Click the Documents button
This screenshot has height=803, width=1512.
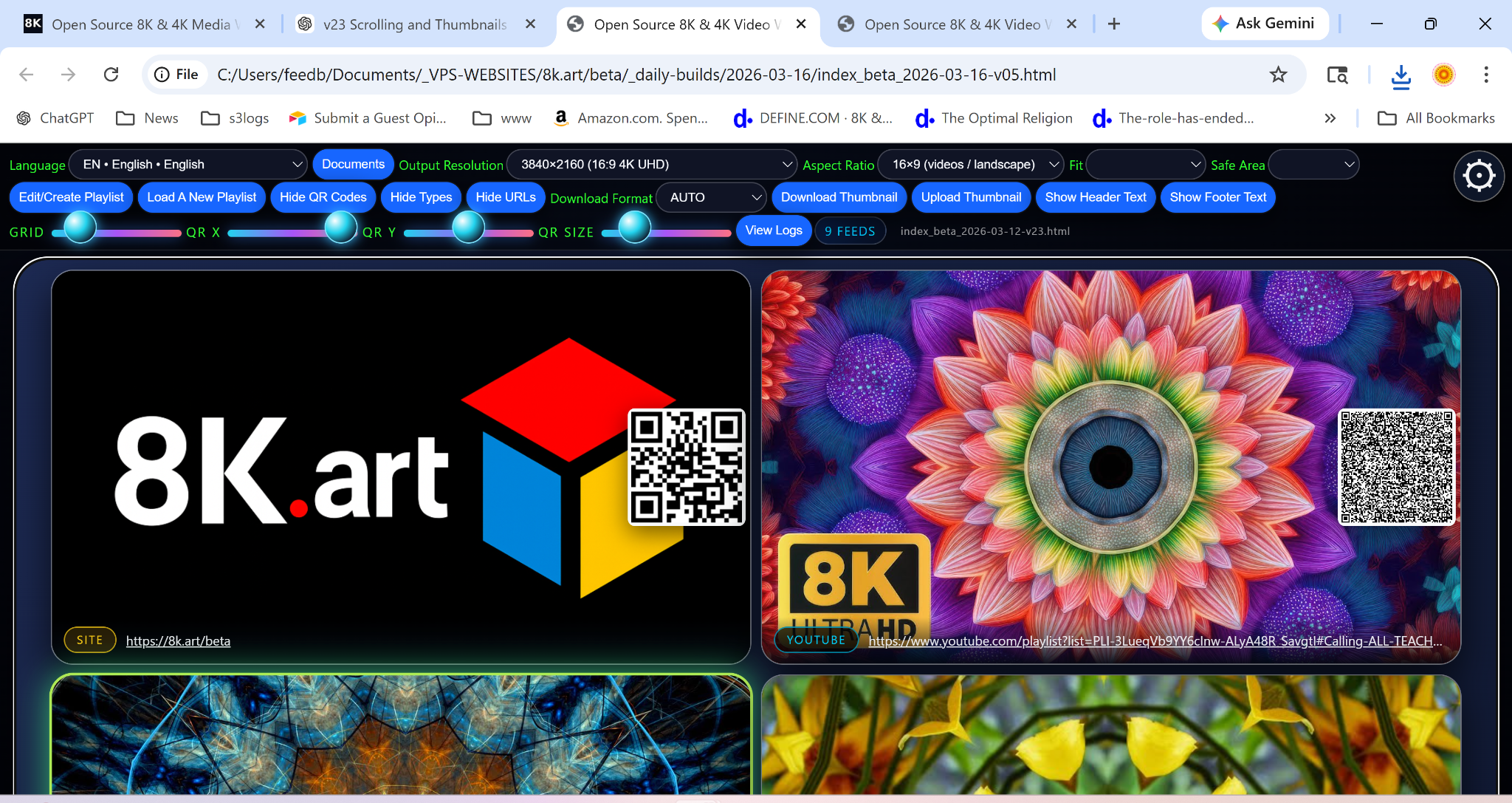(353, 165)
